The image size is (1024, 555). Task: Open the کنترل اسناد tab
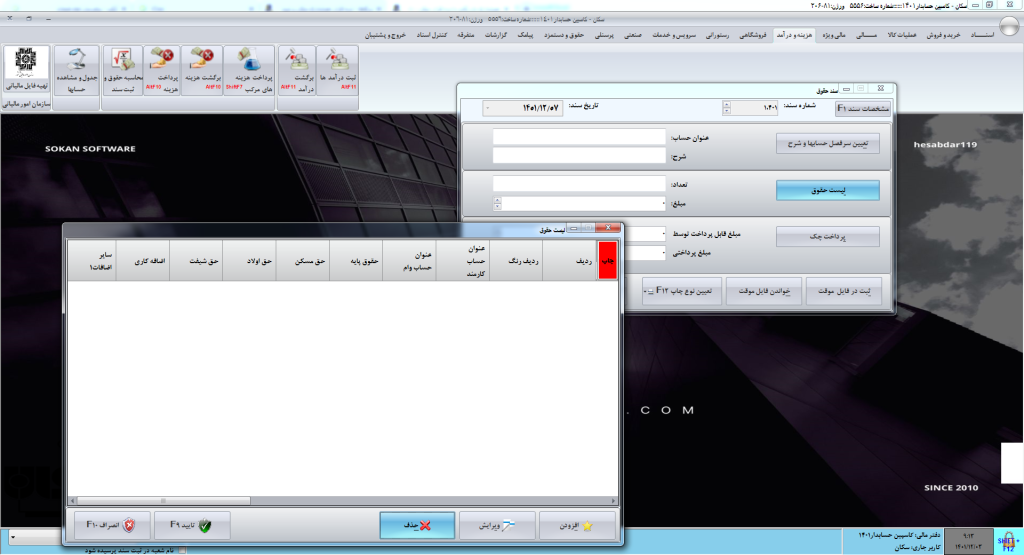pyautogui.click(x=432, y=35)
